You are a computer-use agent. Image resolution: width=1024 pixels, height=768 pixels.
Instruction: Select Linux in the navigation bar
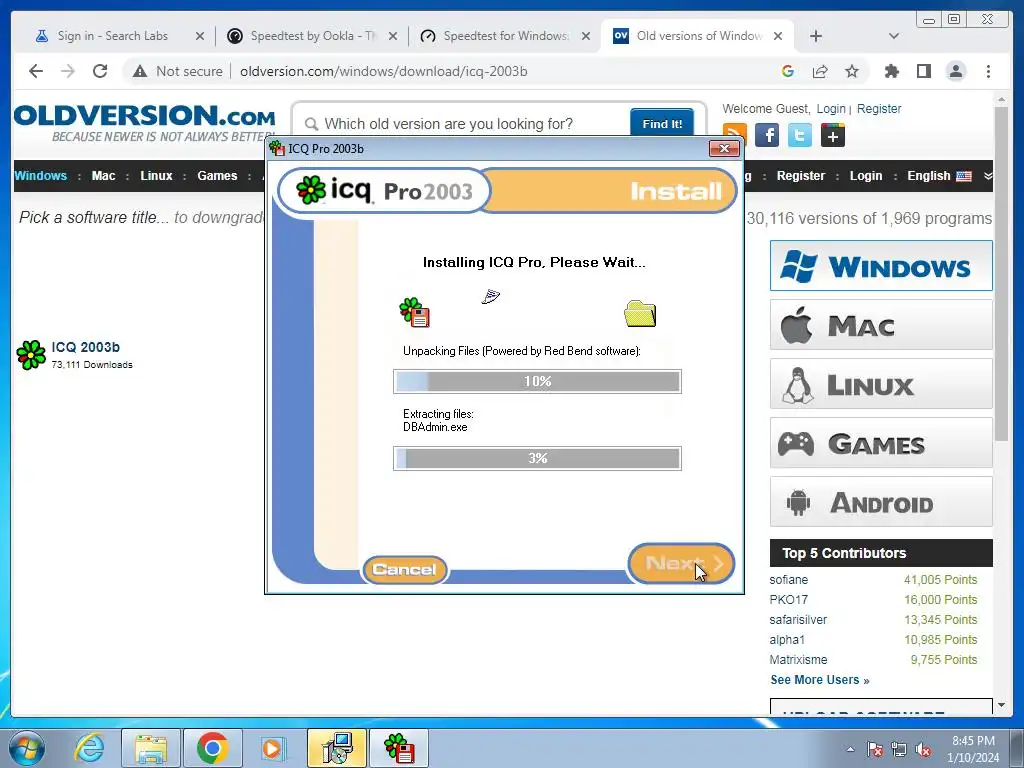[x=156, y=176]
